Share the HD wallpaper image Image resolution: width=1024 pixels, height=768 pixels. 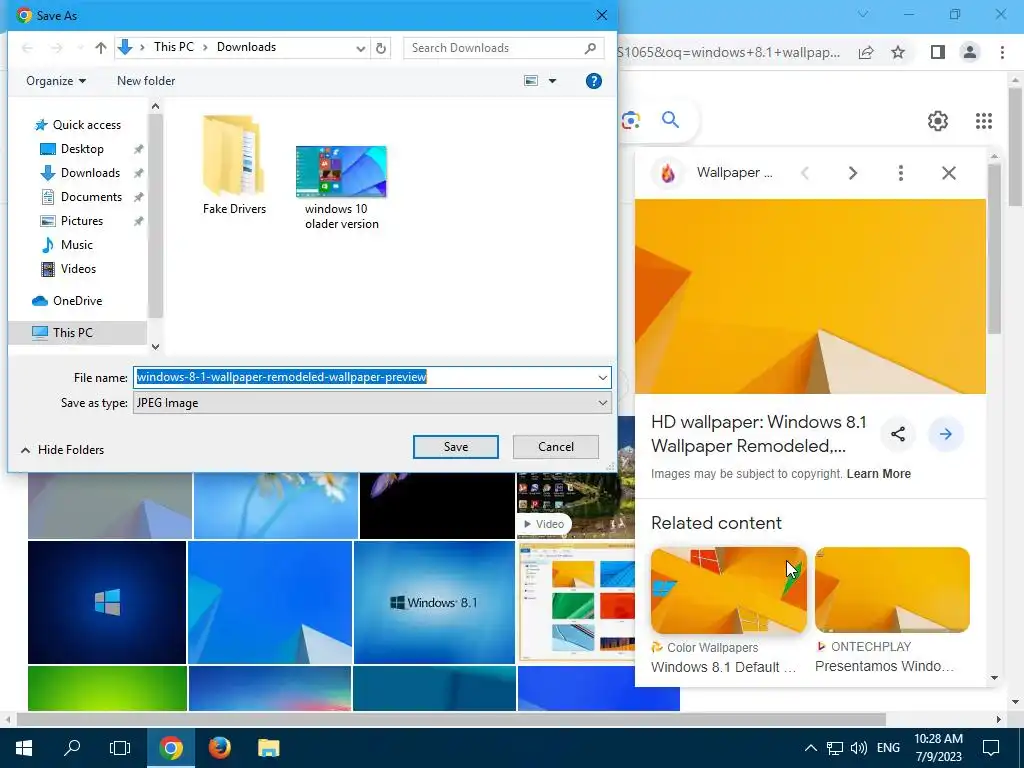tap(898, 434)
